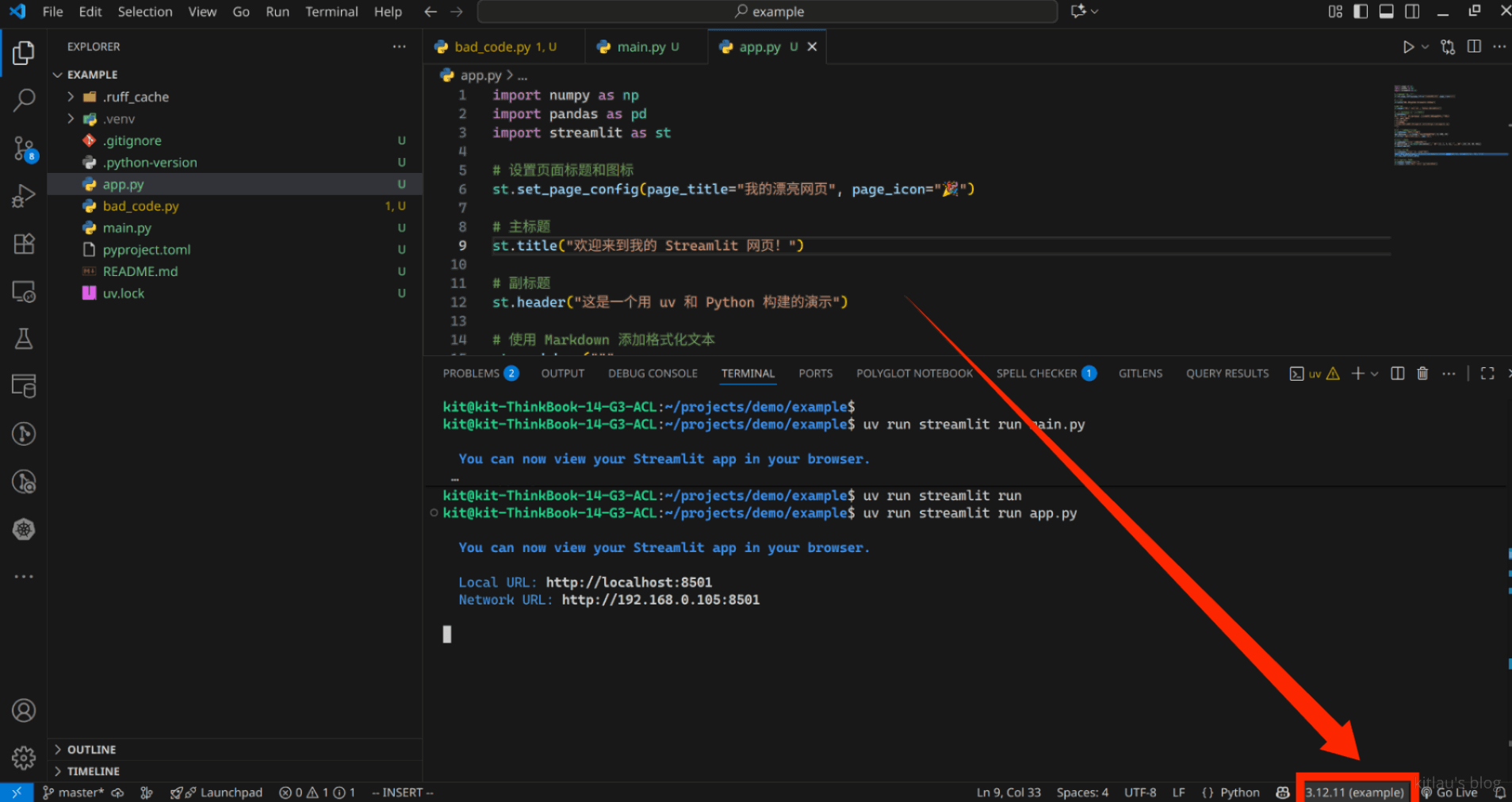Maximize the terminal panel size

(1487, 374)
